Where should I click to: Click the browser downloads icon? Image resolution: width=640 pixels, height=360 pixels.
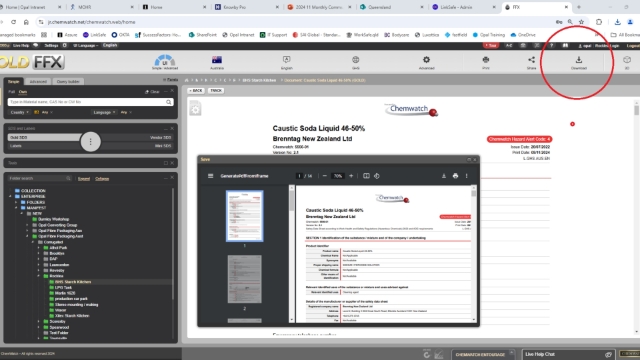[617, 22]
